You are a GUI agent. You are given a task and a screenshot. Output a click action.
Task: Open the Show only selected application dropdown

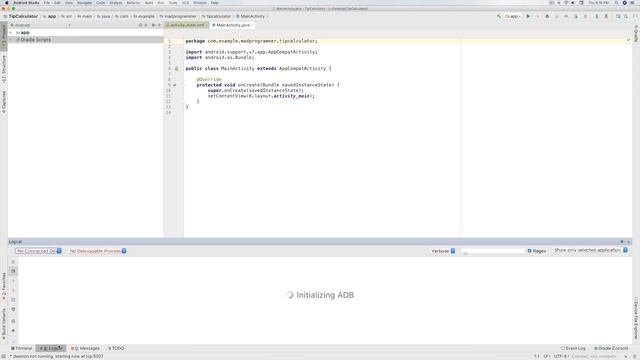coord(591,250)
